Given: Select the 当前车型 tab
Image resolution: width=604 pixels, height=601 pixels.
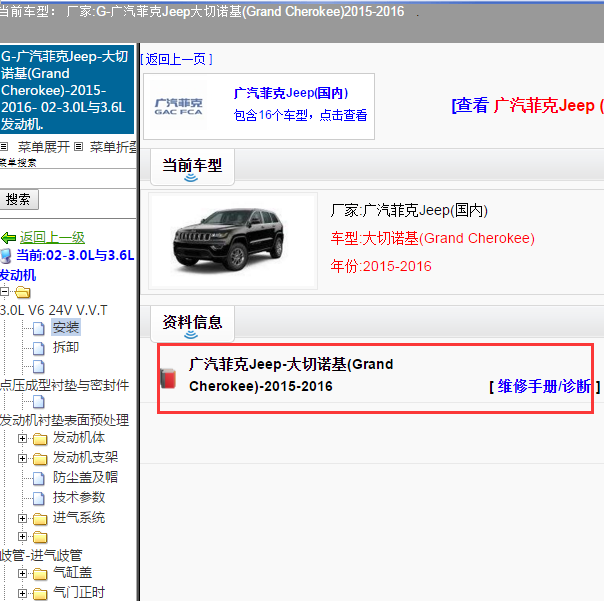Looking at the screenshot, I should pyautogui.click(x=192, y=167).
